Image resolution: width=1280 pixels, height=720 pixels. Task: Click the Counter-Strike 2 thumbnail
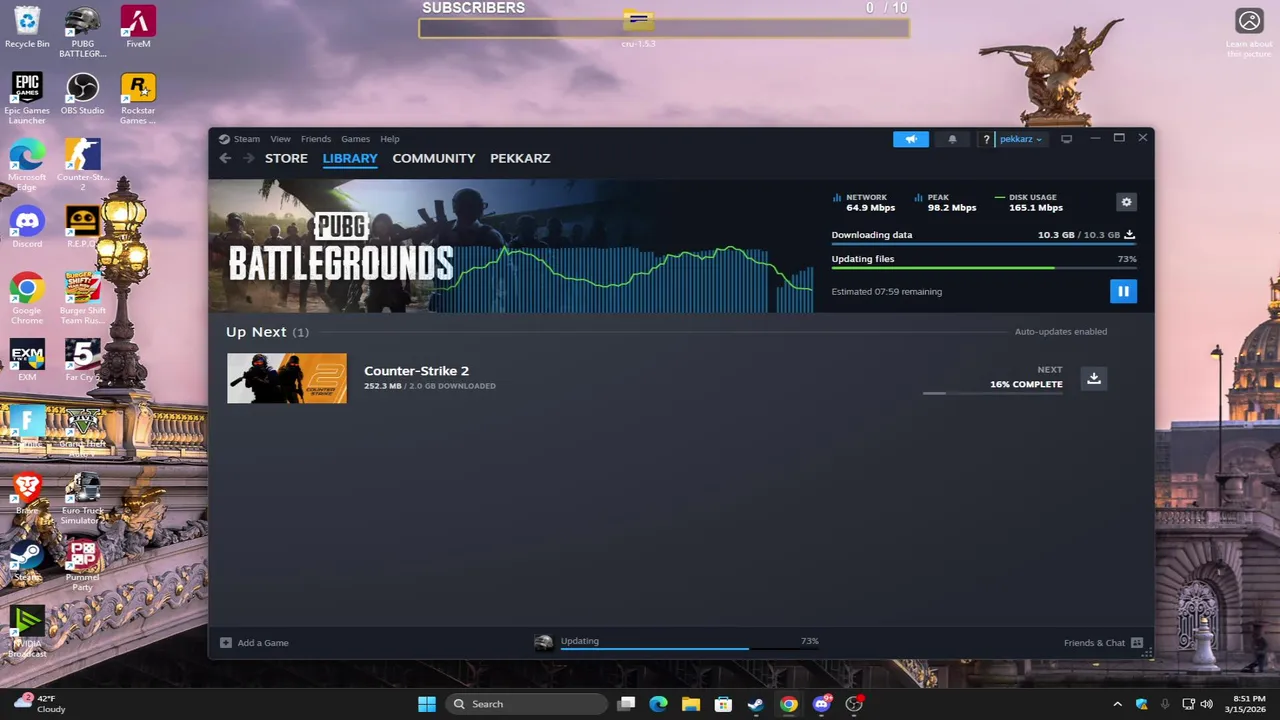tap(287, 378)
